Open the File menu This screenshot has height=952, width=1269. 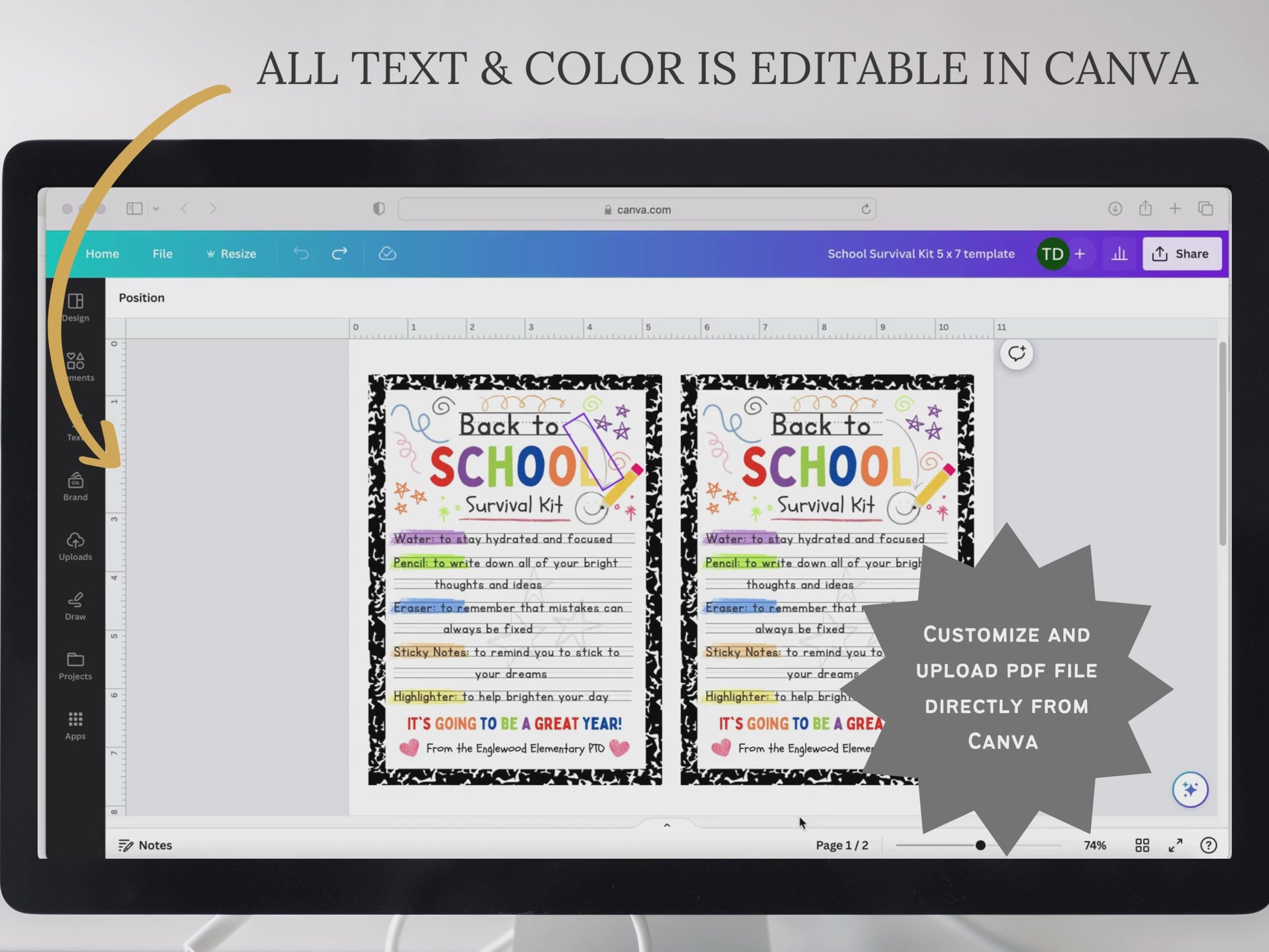click(162, 254)
